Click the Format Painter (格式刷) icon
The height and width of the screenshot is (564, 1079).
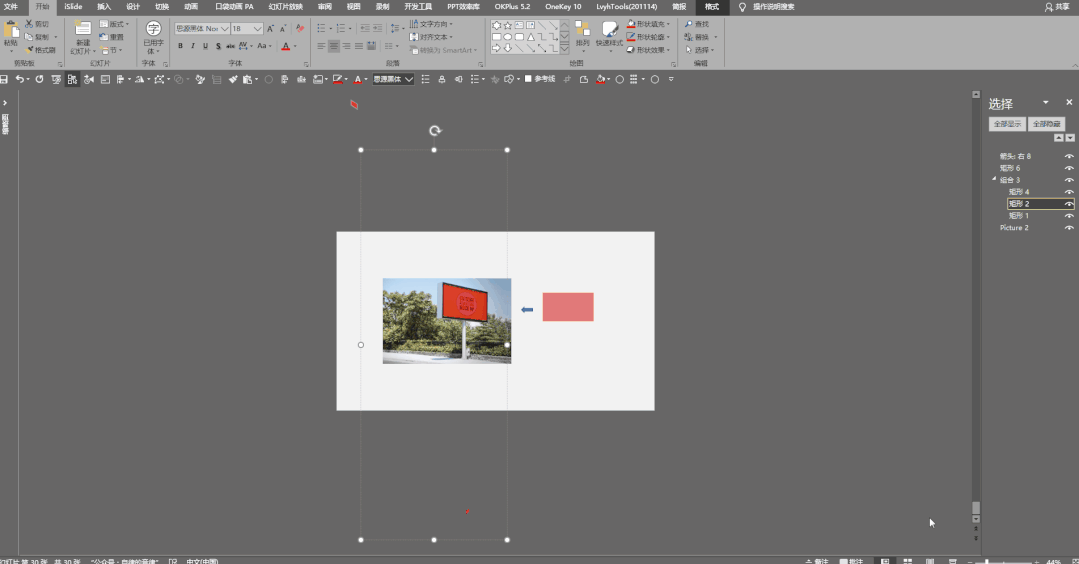click(44, 50)
